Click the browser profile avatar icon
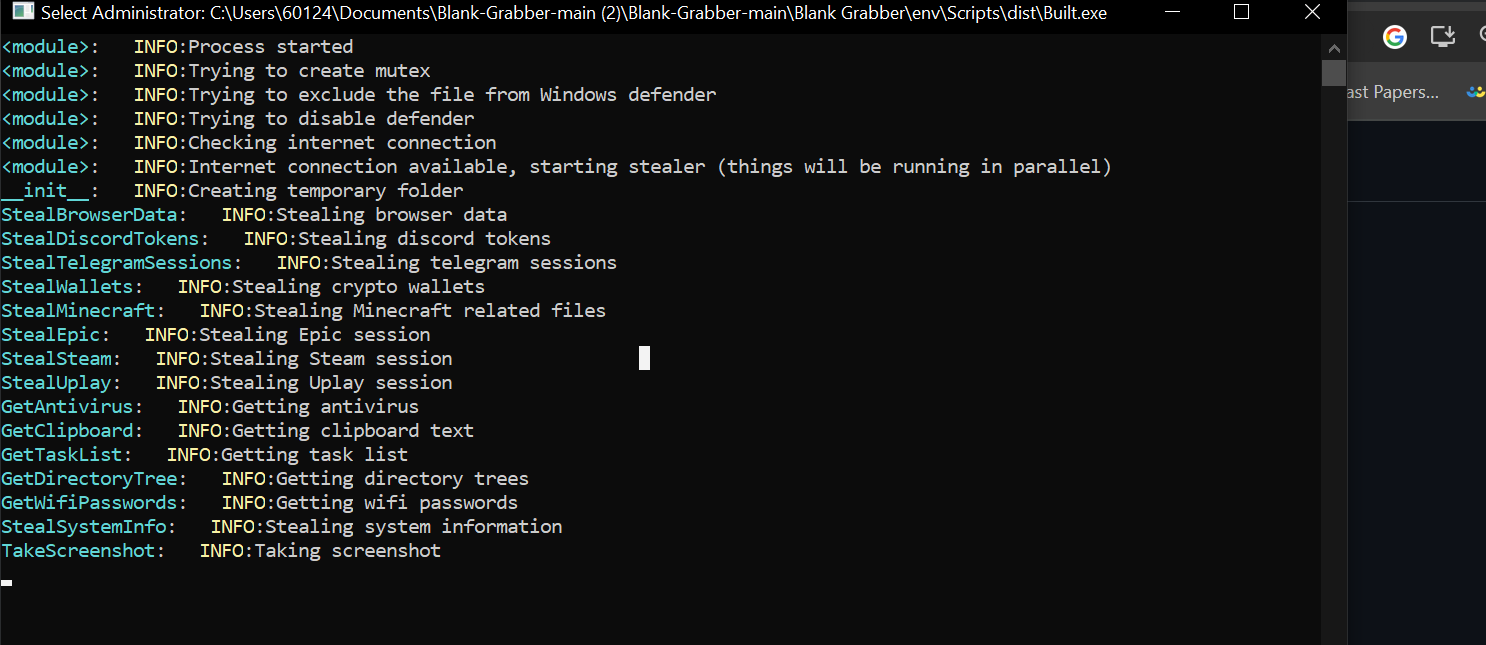Image resolution: width=1486 pixels, height=645 pixels. click(1475, 90)
